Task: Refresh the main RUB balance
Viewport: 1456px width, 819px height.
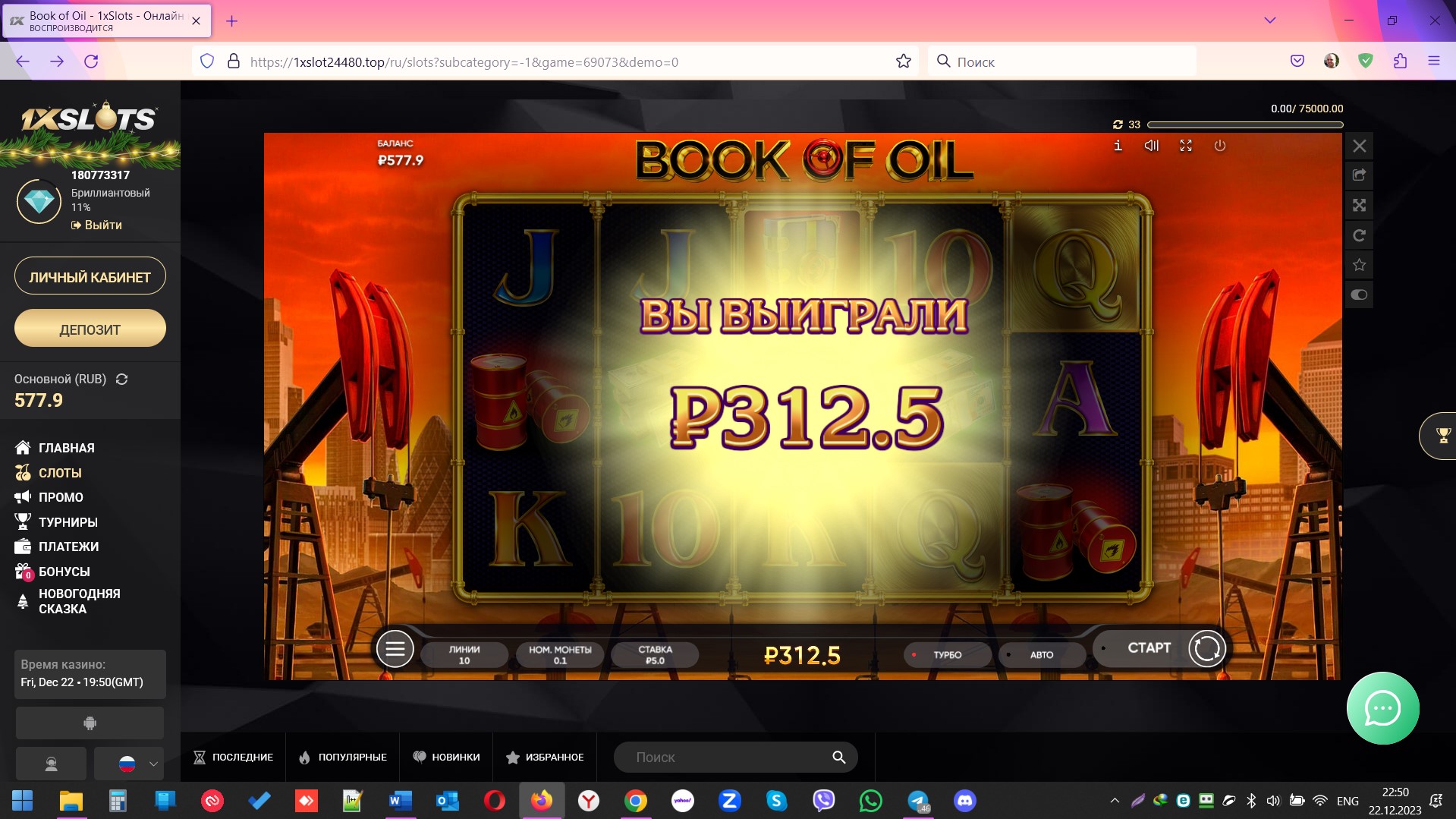Action: pyautogui.click(x=121, y=379)
